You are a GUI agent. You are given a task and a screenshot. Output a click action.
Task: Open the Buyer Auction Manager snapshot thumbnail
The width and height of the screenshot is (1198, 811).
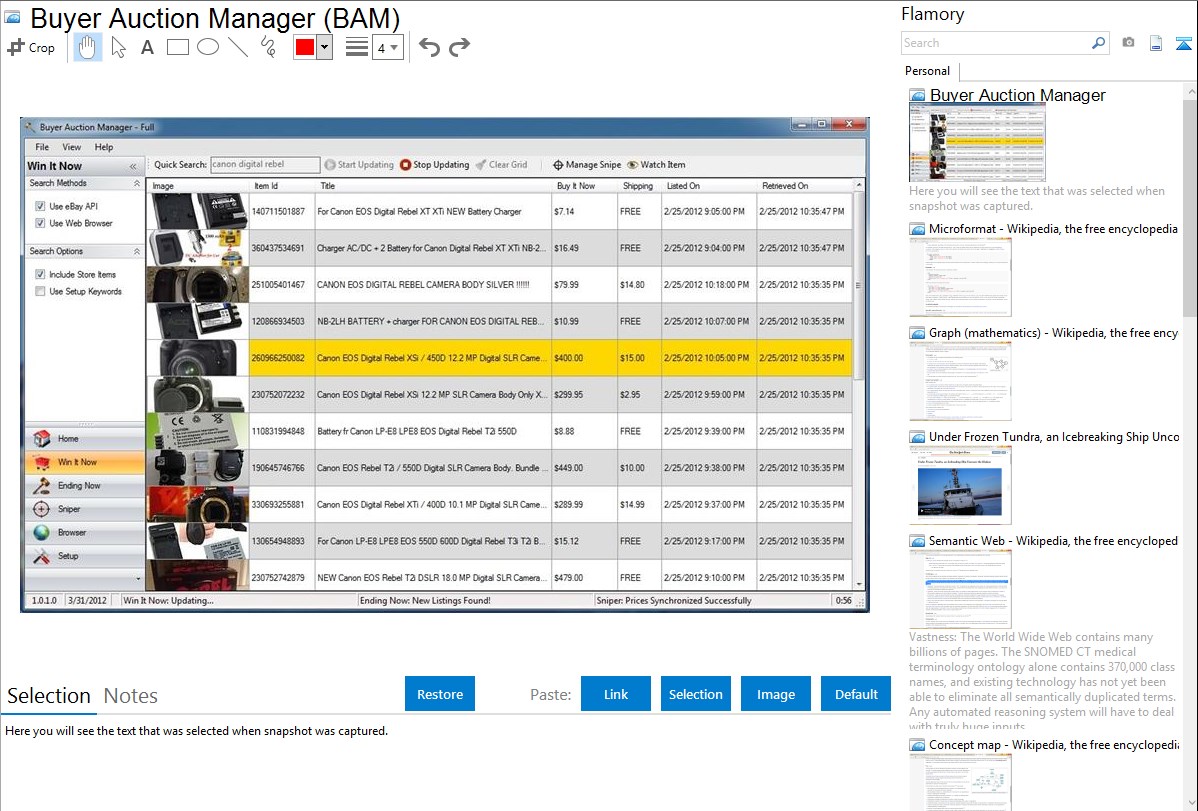(977, 143)
